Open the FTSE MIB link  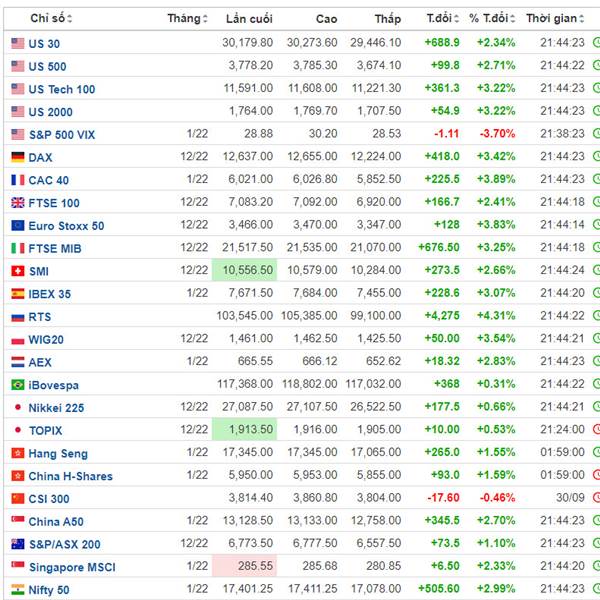(55, 248)
